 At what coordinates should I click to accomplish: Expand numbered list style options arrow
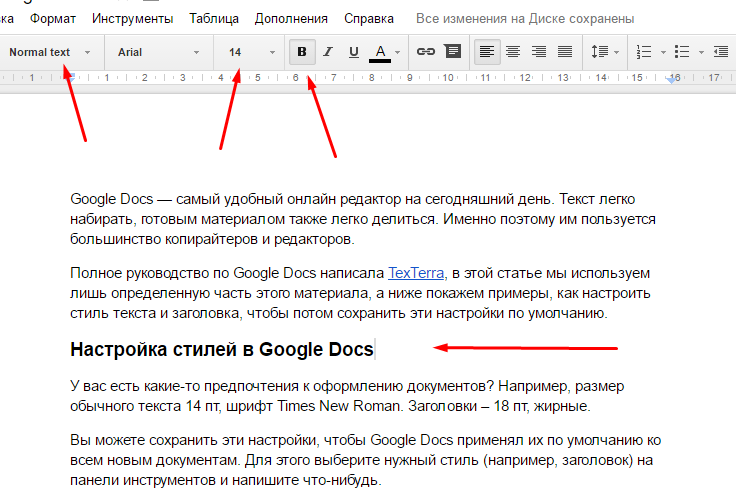663,52
